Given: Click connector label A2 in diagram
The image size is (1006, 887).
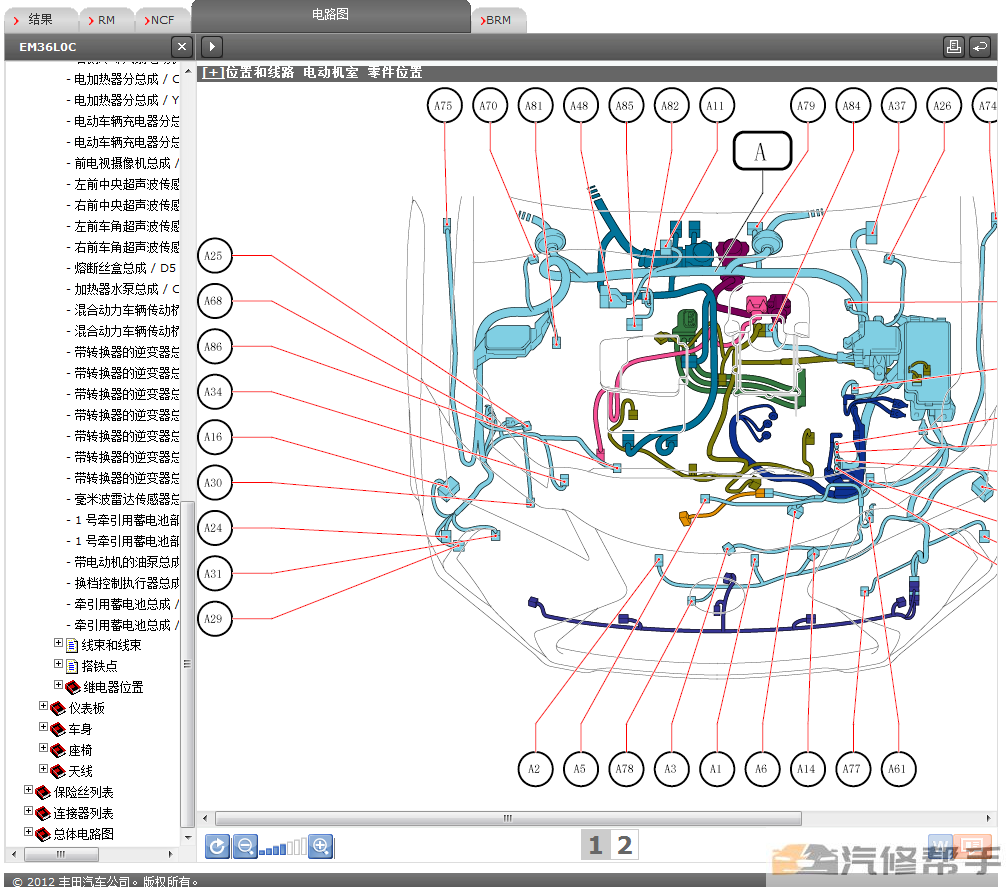Looking at the screenshot, I should (535, 768).
